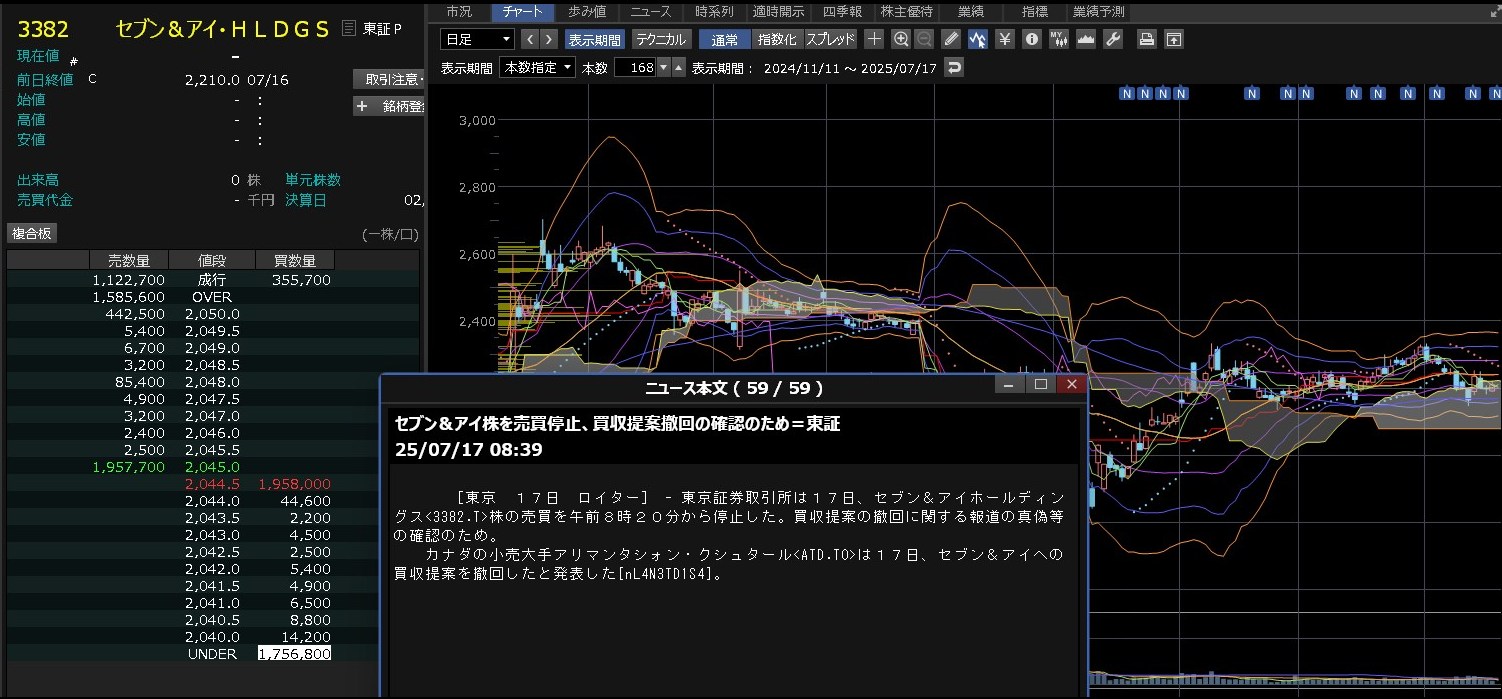
Task: Open the document icon beside セブン&アイ・HLDGS
Action: pyautogui.click(x=348, y=28)
